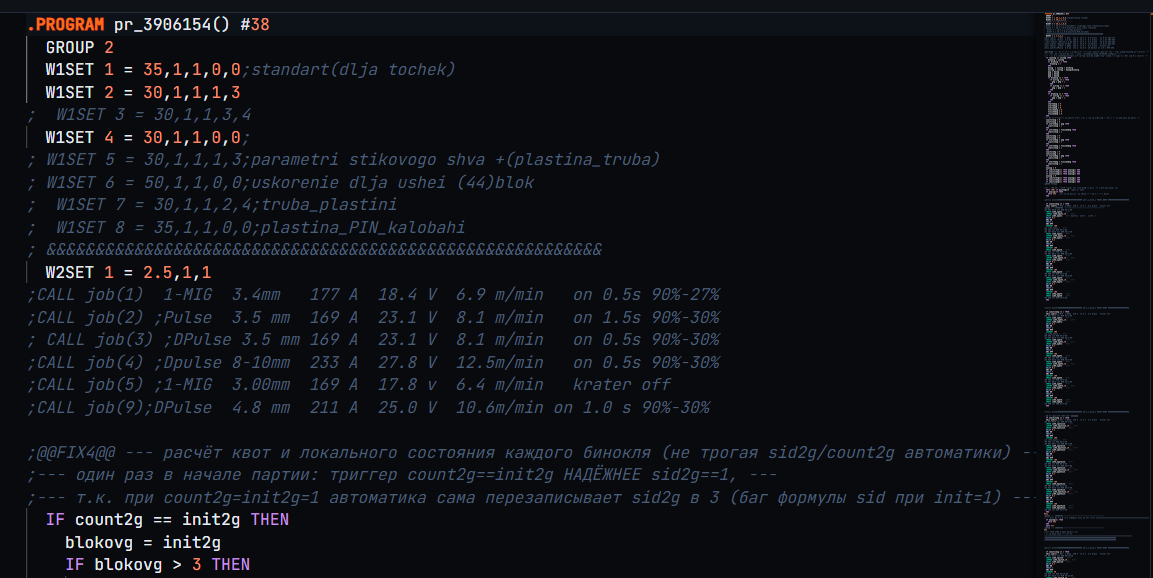Click the #38 number after the program name
1153x578 pixels.
click(255, 24)
